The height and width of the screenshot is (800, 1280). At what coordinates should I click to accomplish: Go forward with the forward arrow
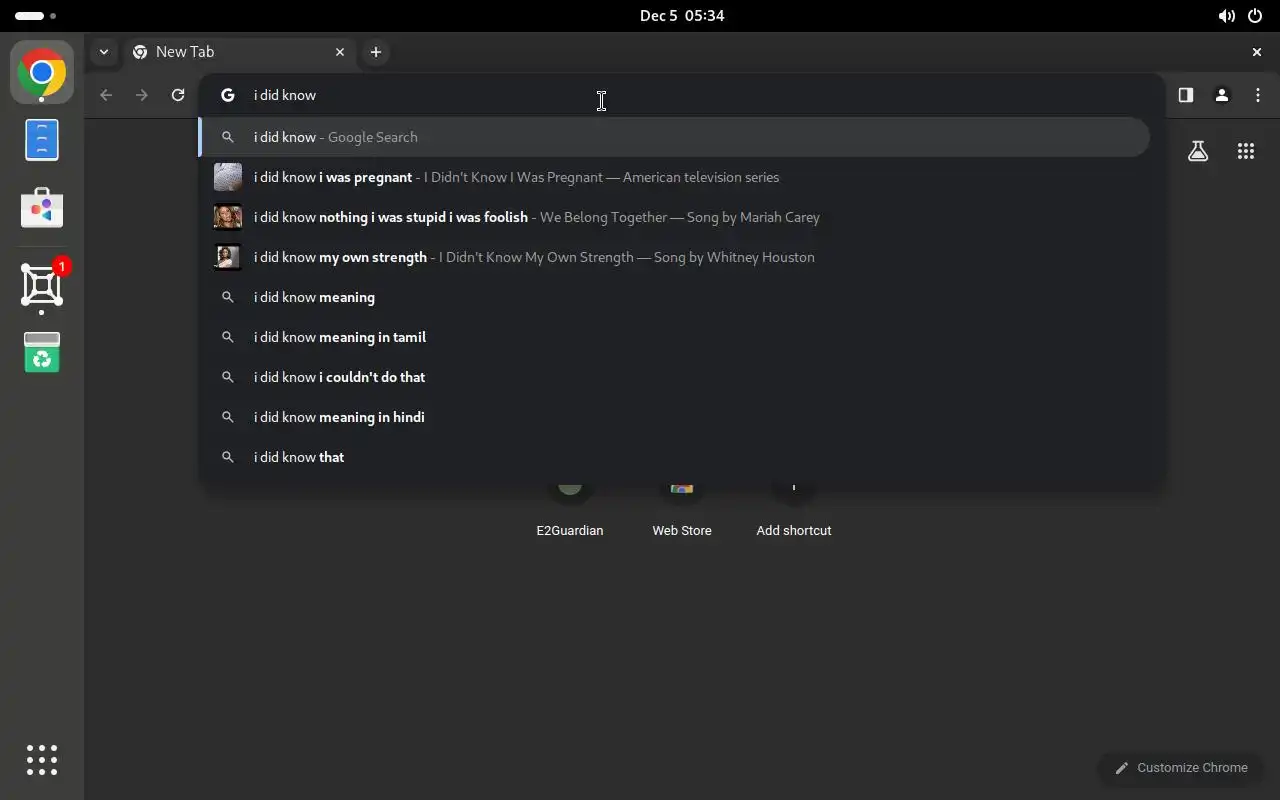tap(142, 95)
